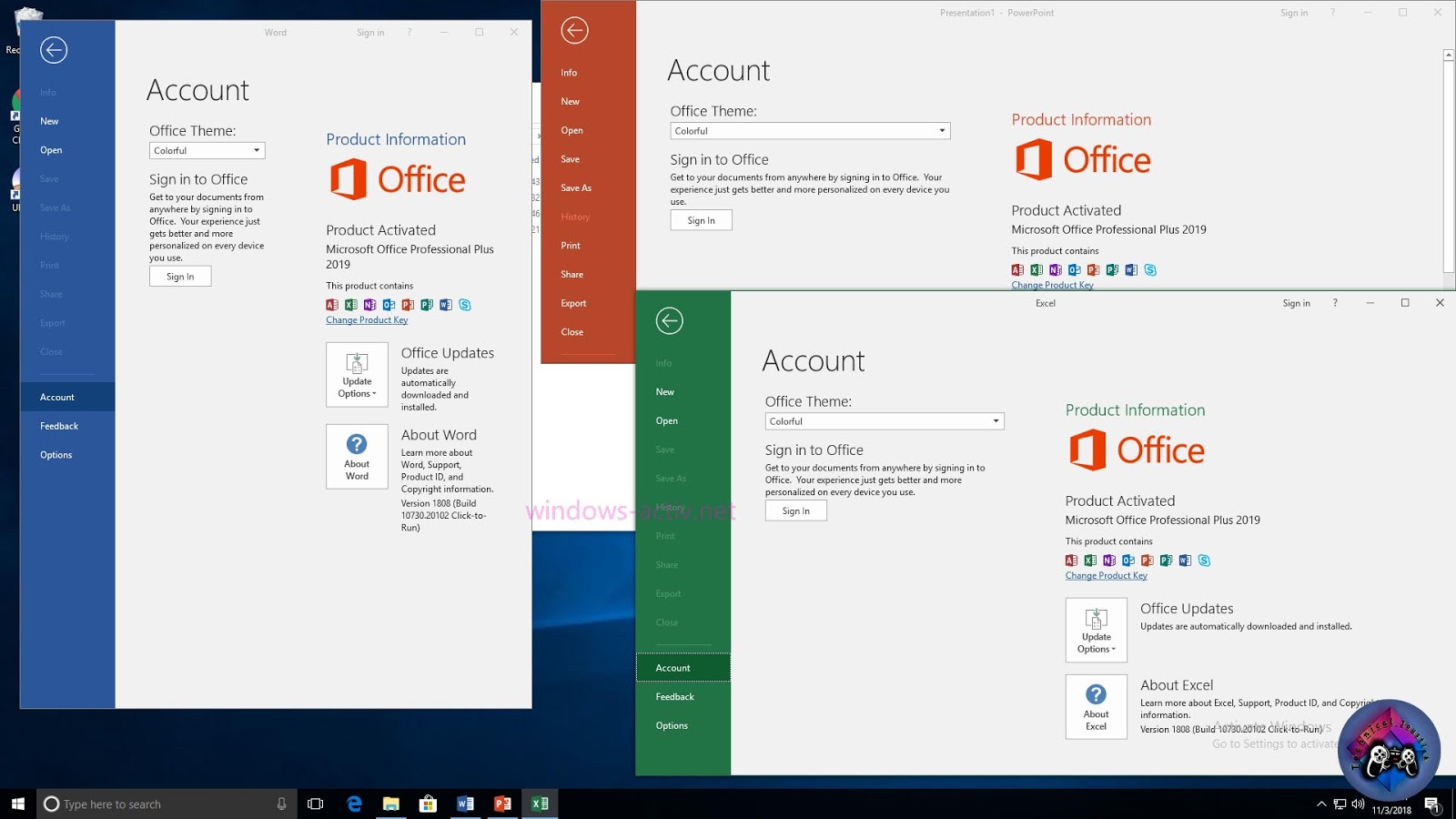This screenshot has height=819, width=1456.
Task: Click the Skype icon in PowerPoint's product list
Action: 1150,269
